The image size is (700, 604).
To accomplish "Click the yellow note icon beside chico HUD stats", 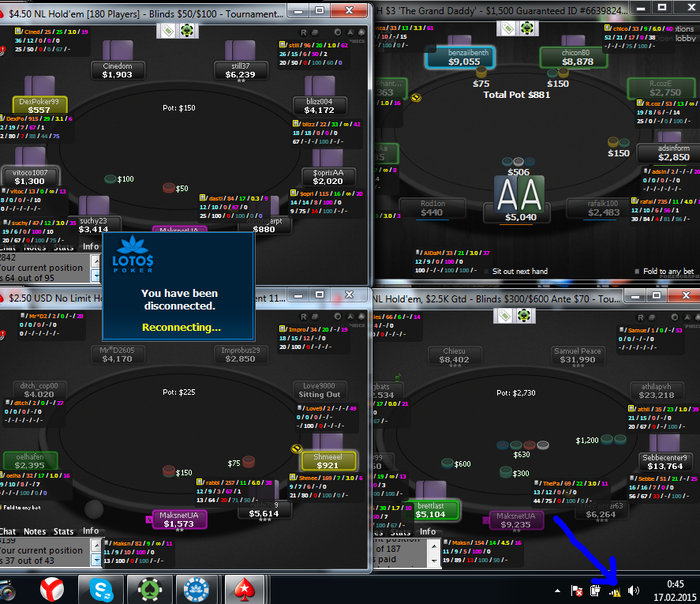I will 607,28.
